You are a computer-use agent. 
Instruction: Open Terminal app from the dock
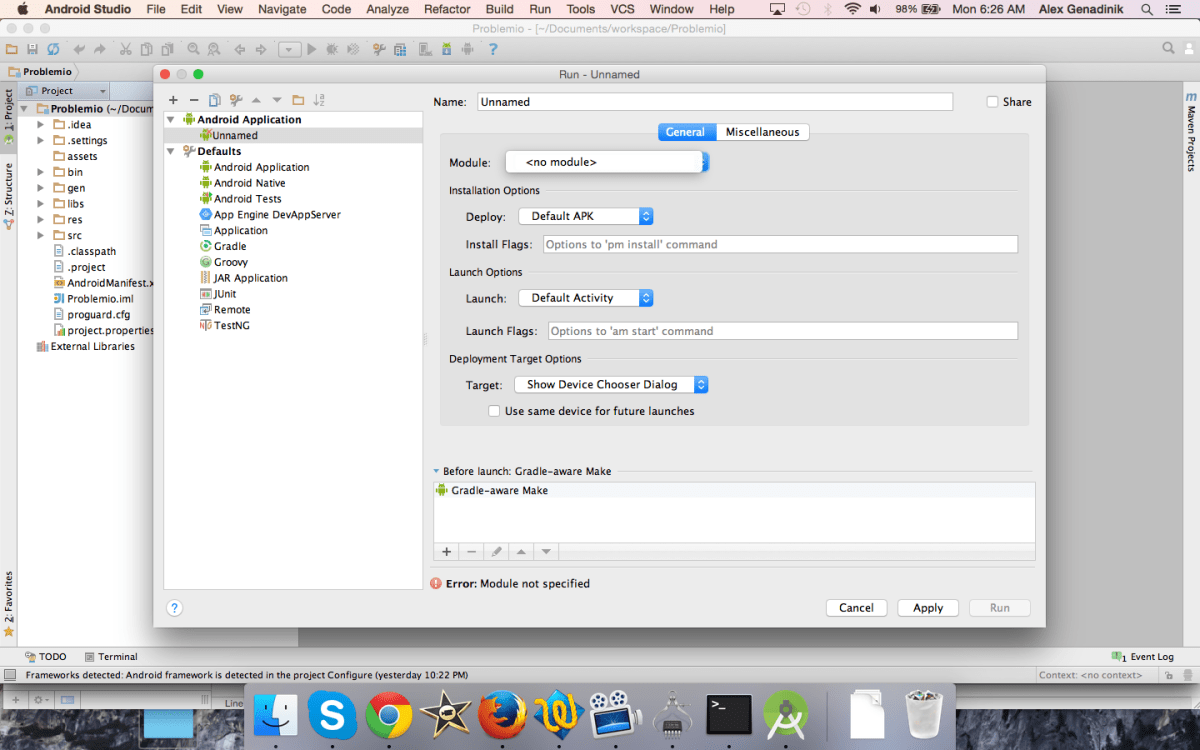click(728, 716)
